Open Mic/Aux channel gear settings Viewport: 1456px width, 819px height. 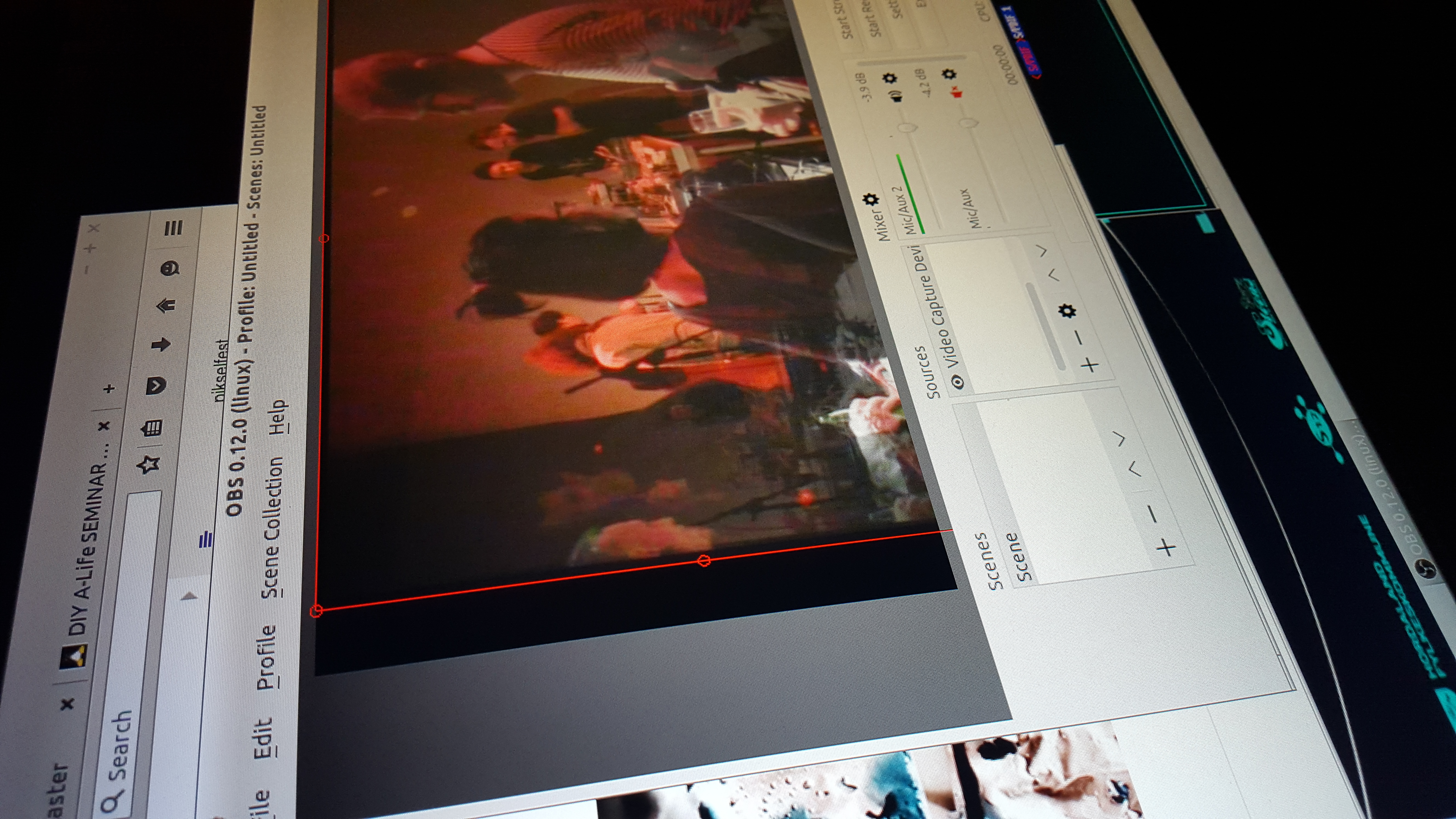pyautogui.click(x=949, y=73)
